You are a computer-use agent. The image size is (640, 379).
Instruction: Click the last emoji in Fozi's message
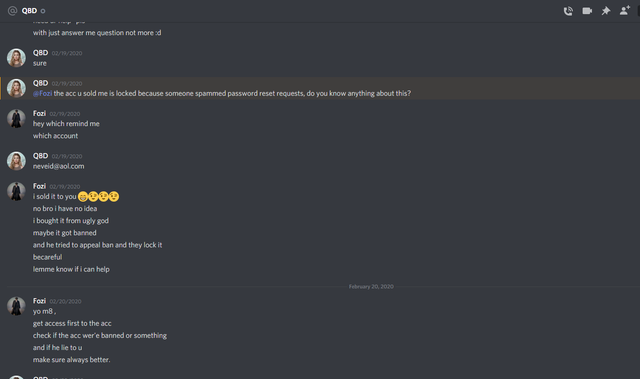114,197
